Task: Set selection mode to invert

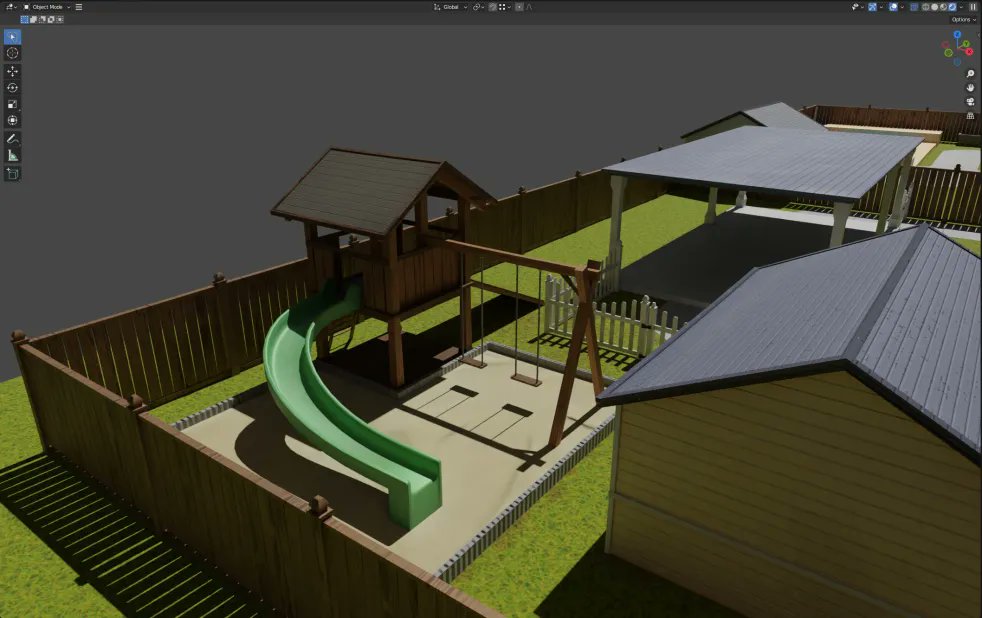Action: coord(51,19)
